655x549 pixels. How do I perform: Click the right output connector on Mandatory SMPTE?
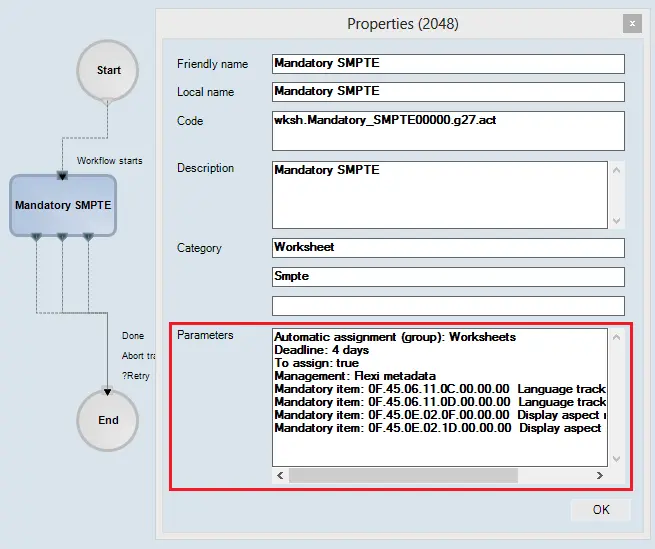[x=88, y=237]
